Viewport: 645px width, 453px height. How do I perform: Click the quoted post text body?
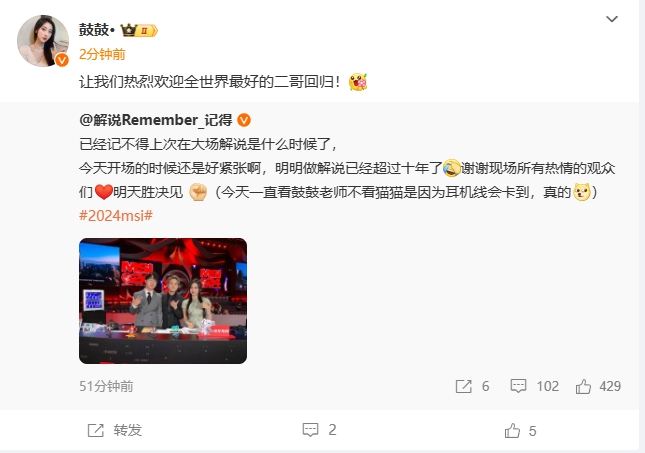pyautogui.click(x=347, y=168)
